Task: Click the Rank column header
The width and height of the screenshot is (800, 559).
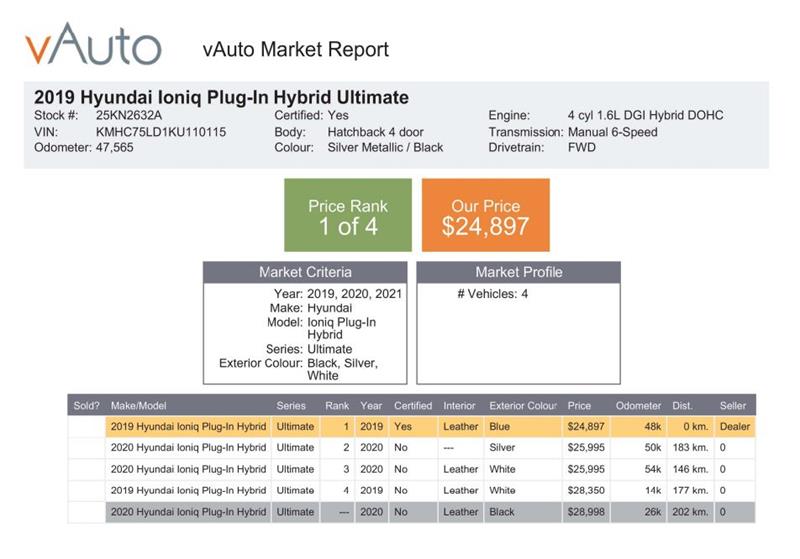Action: pos(337,406)
